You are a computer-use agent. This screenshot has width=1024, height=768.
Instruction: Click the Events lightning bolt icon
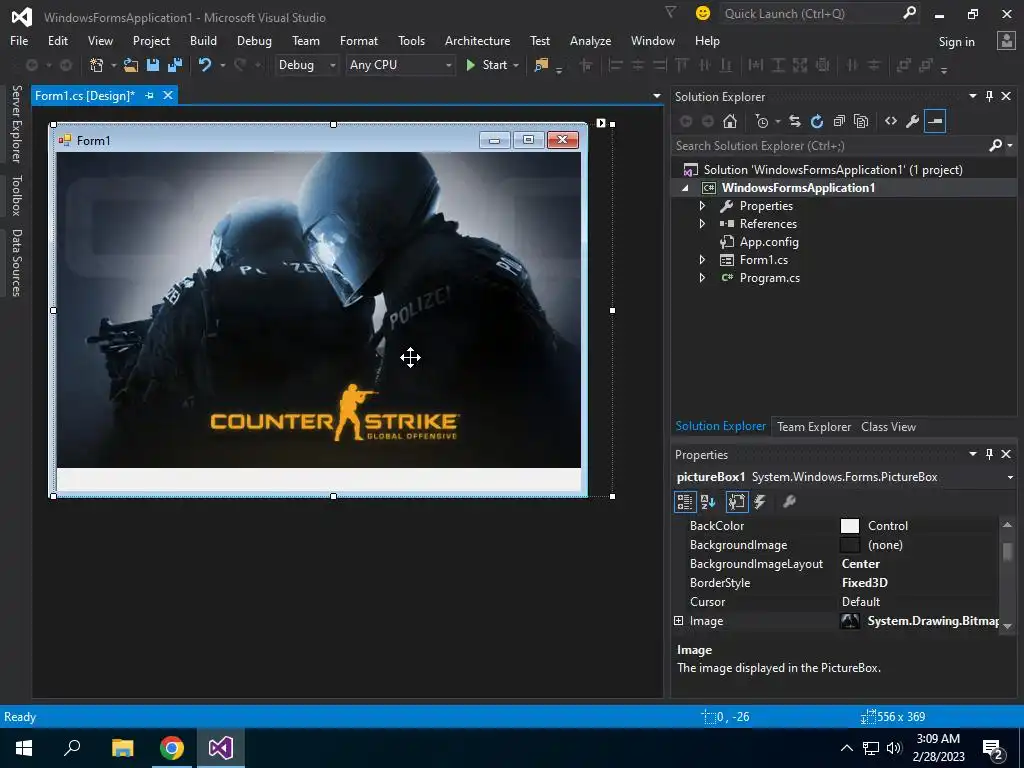click(760, 502)
